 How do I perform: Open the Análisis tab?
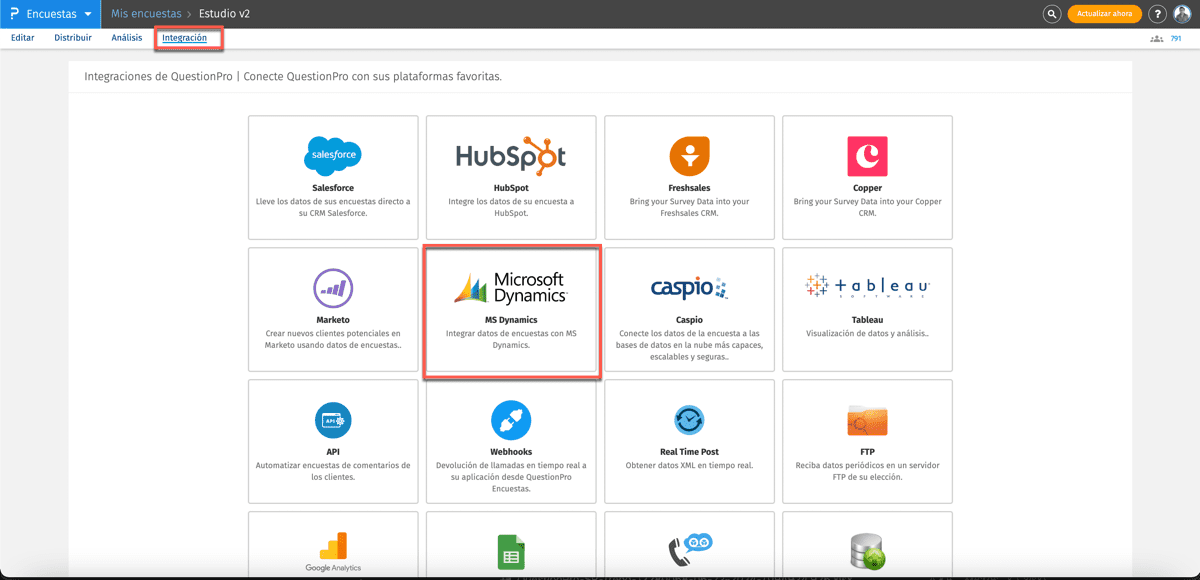pos(126,37)
